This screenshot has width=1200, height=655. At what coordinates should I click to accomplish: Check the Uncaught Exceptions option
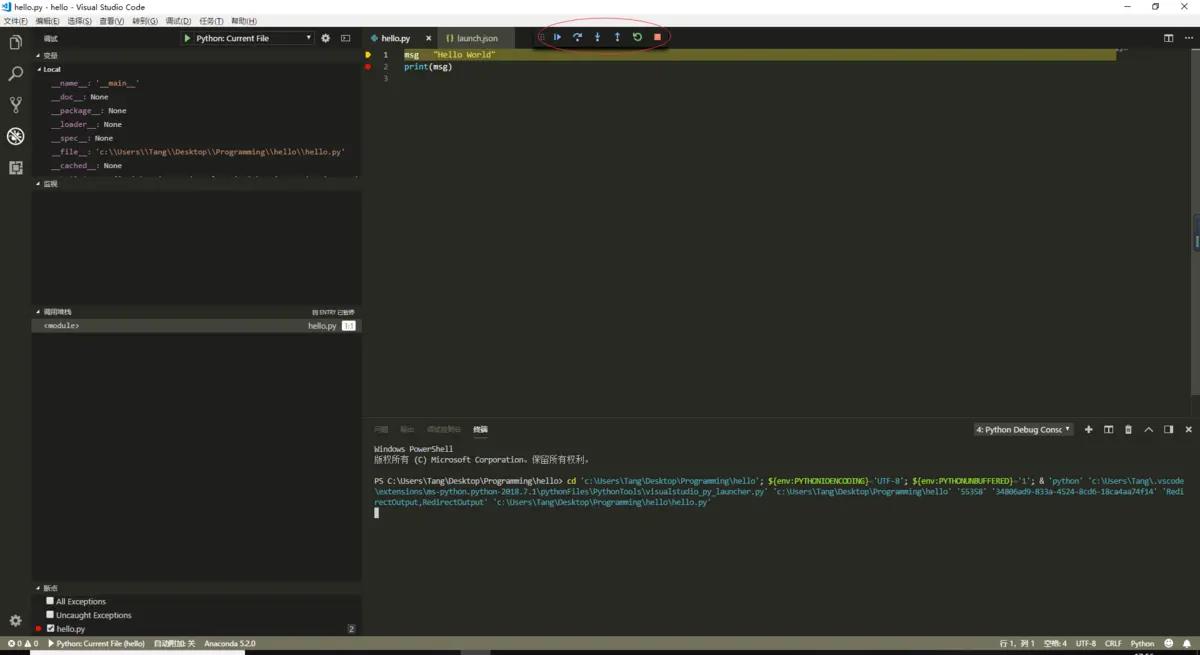(50, 615)
